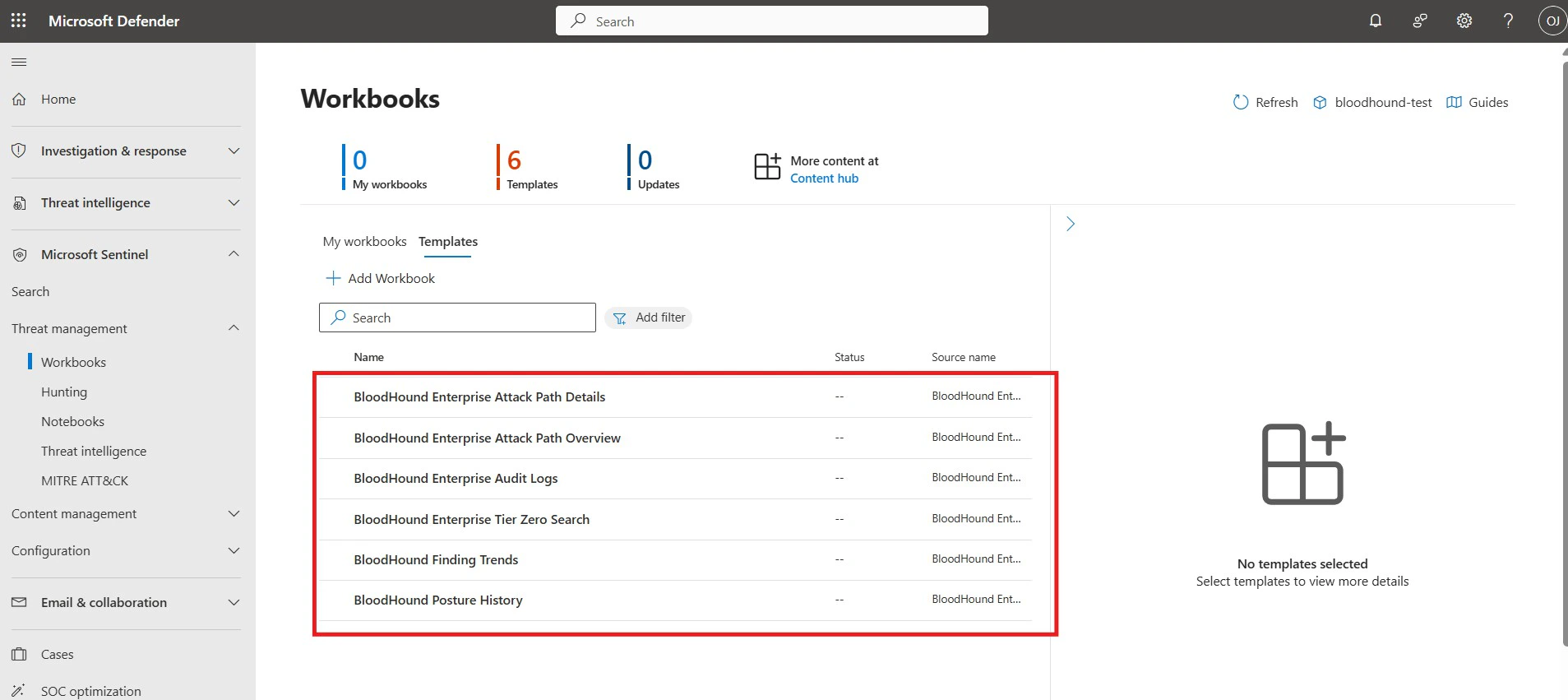Open MITRE ATT&CK in sidebar
The width and height of the screenshot is (1568, 700).
pyautogui.click(x=85, y=480)
